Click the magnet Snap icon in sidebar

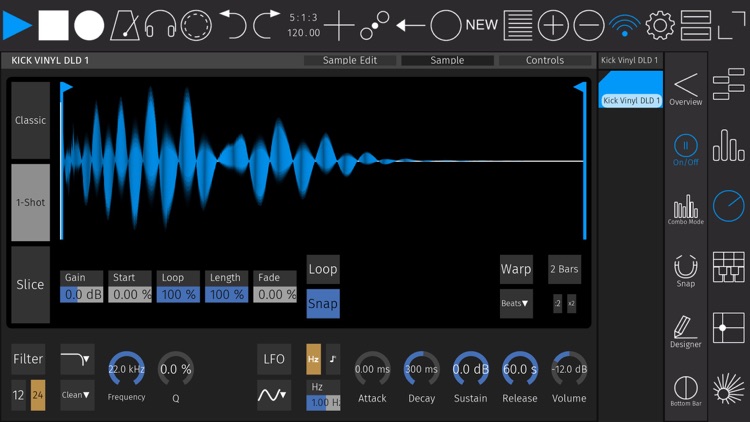click(685, 270)
